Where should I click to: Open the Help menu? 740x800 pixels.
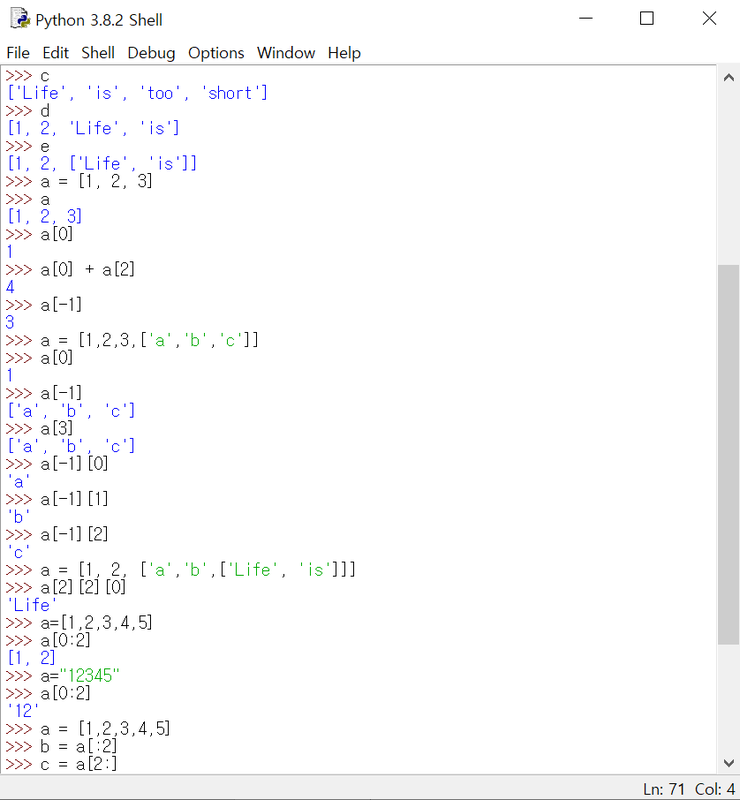[344, 53]
